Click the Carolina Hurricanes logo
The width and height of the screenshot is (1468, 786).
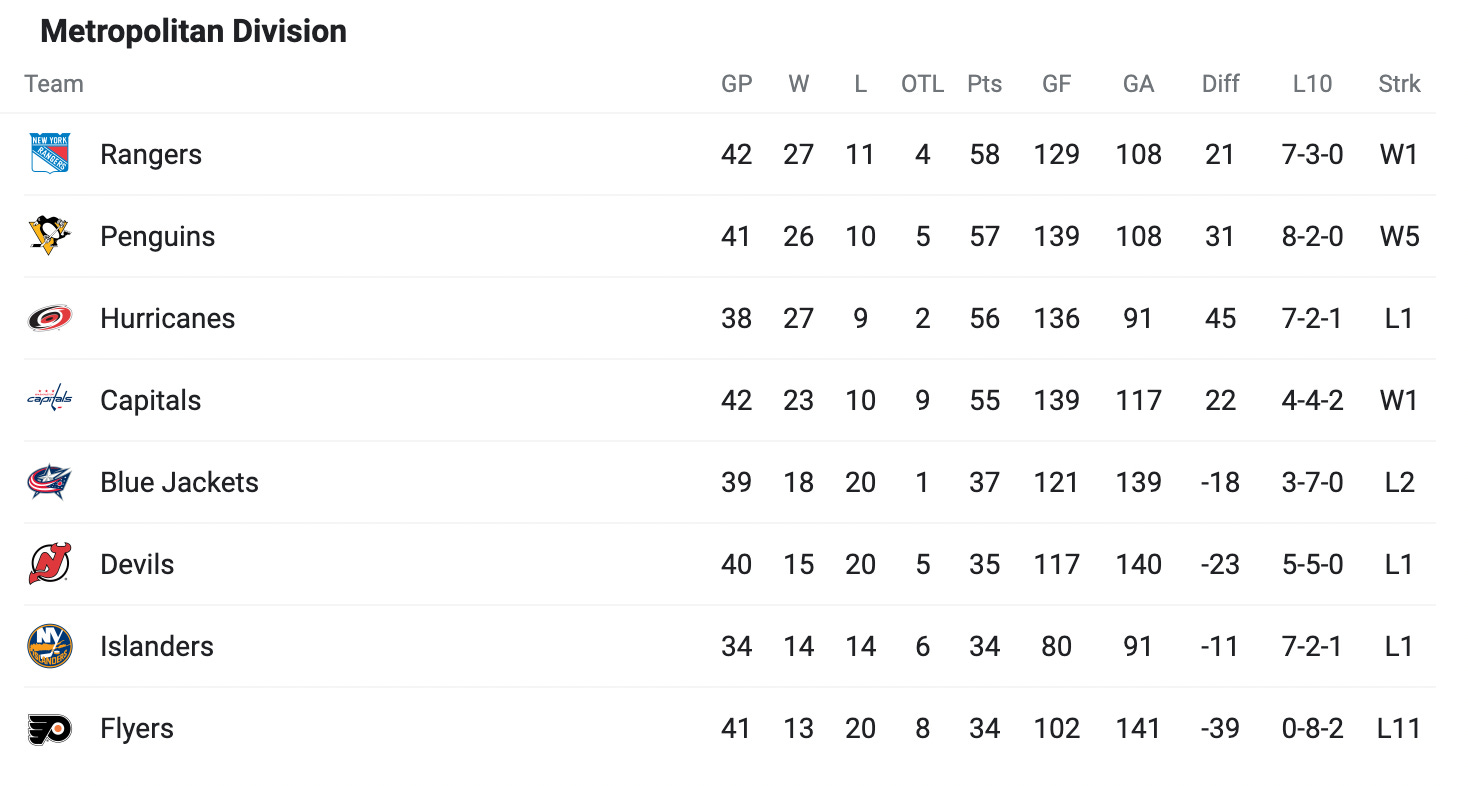(x=49, y=318)
